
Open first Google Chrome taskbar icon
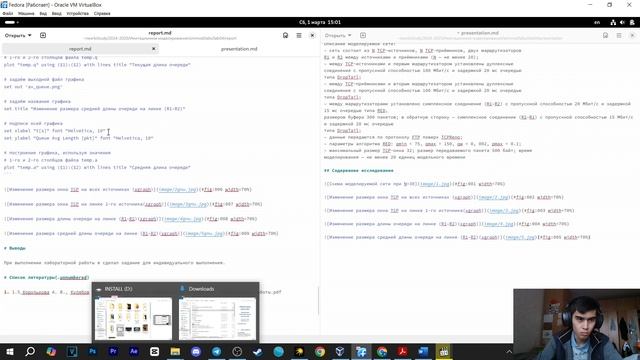(x=320, y=351)
